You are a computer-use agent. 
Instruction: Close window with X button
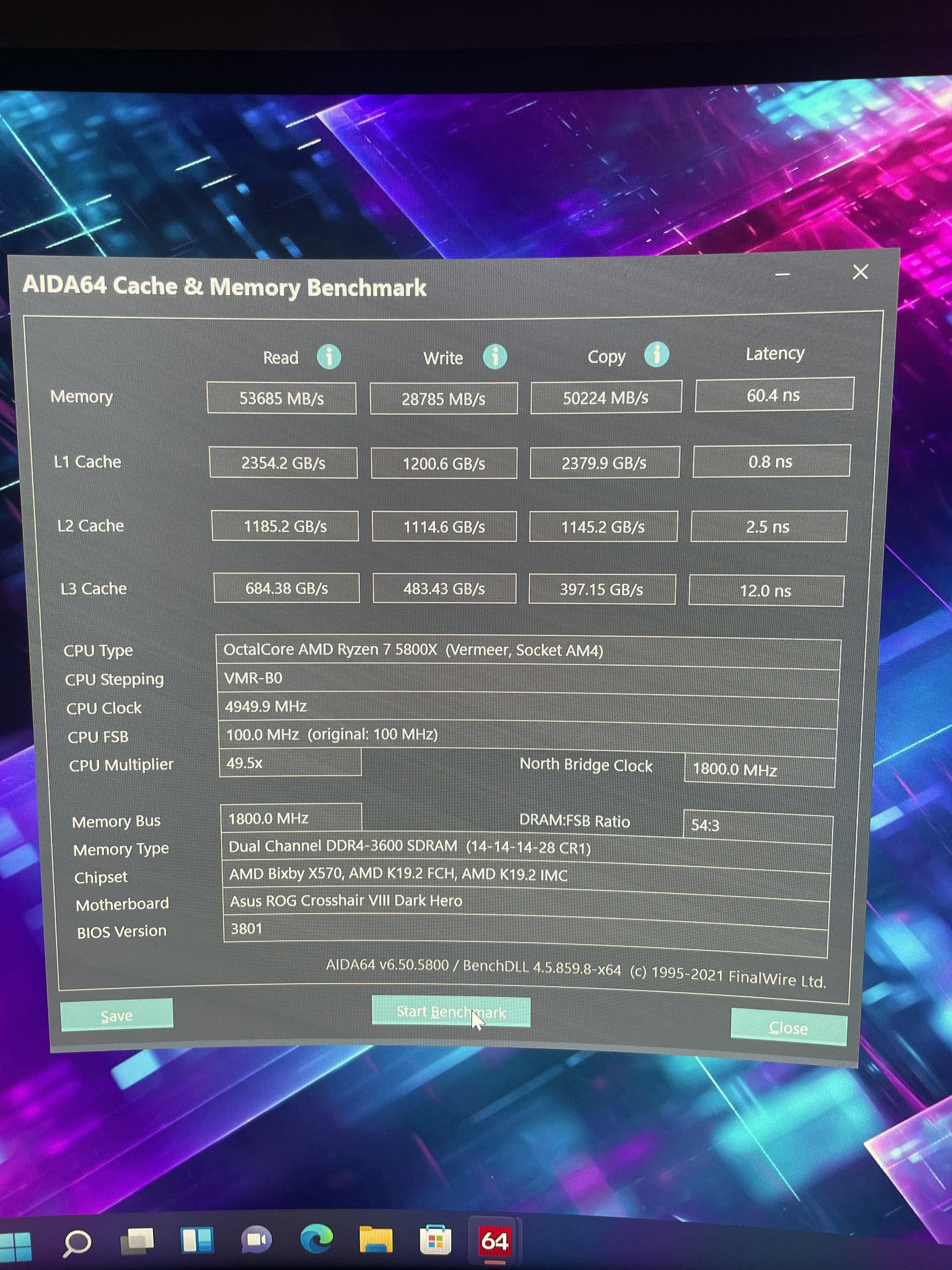tap(860, 272)
